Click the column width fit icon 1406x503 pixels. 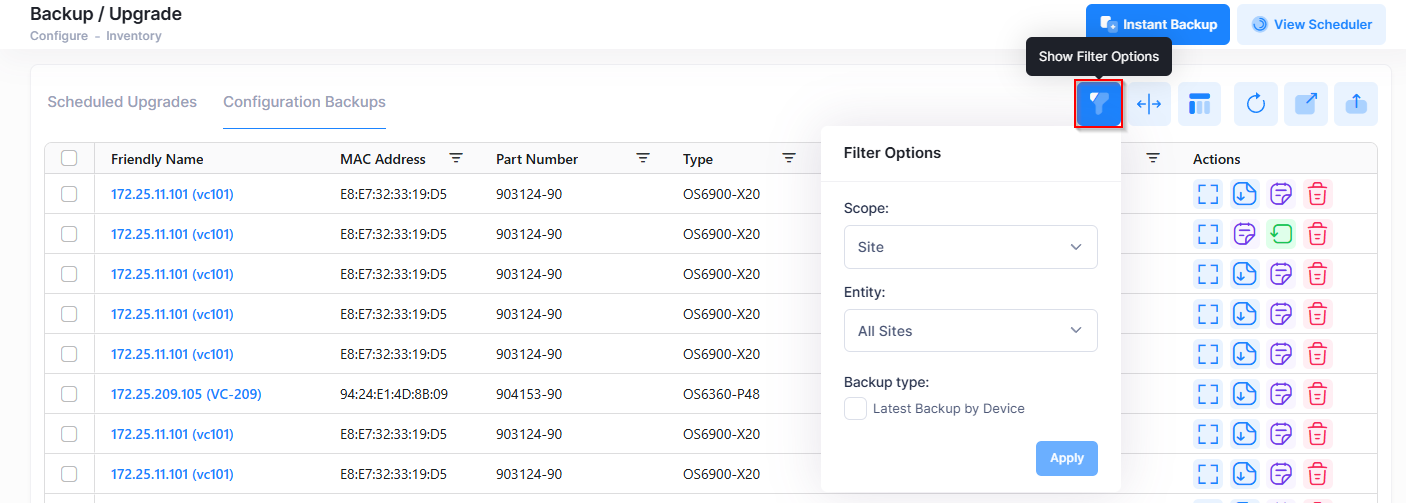[x=1149, y=104]
